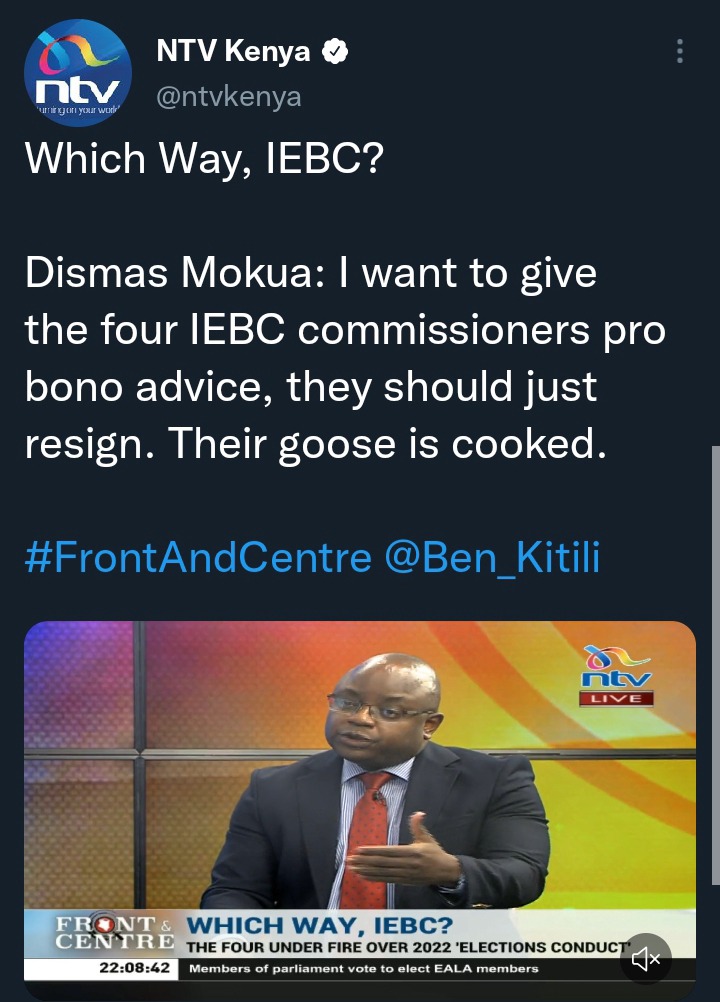The height and width of the screenshot is (1002, 720).
Task: Click the vertical scrollbar on the right edge
Action: click(716, 665)
